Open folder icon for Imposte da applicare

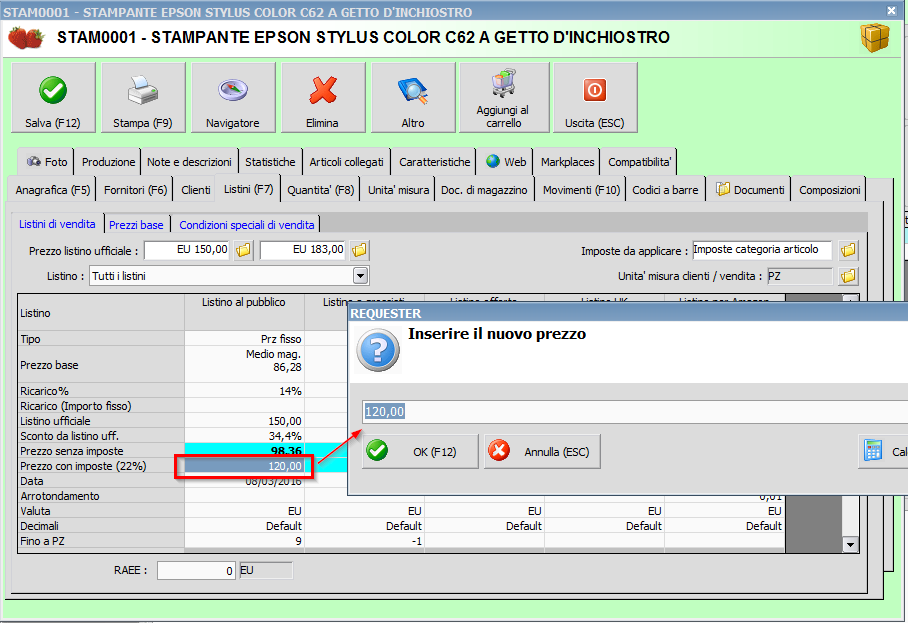click(848, 250)
